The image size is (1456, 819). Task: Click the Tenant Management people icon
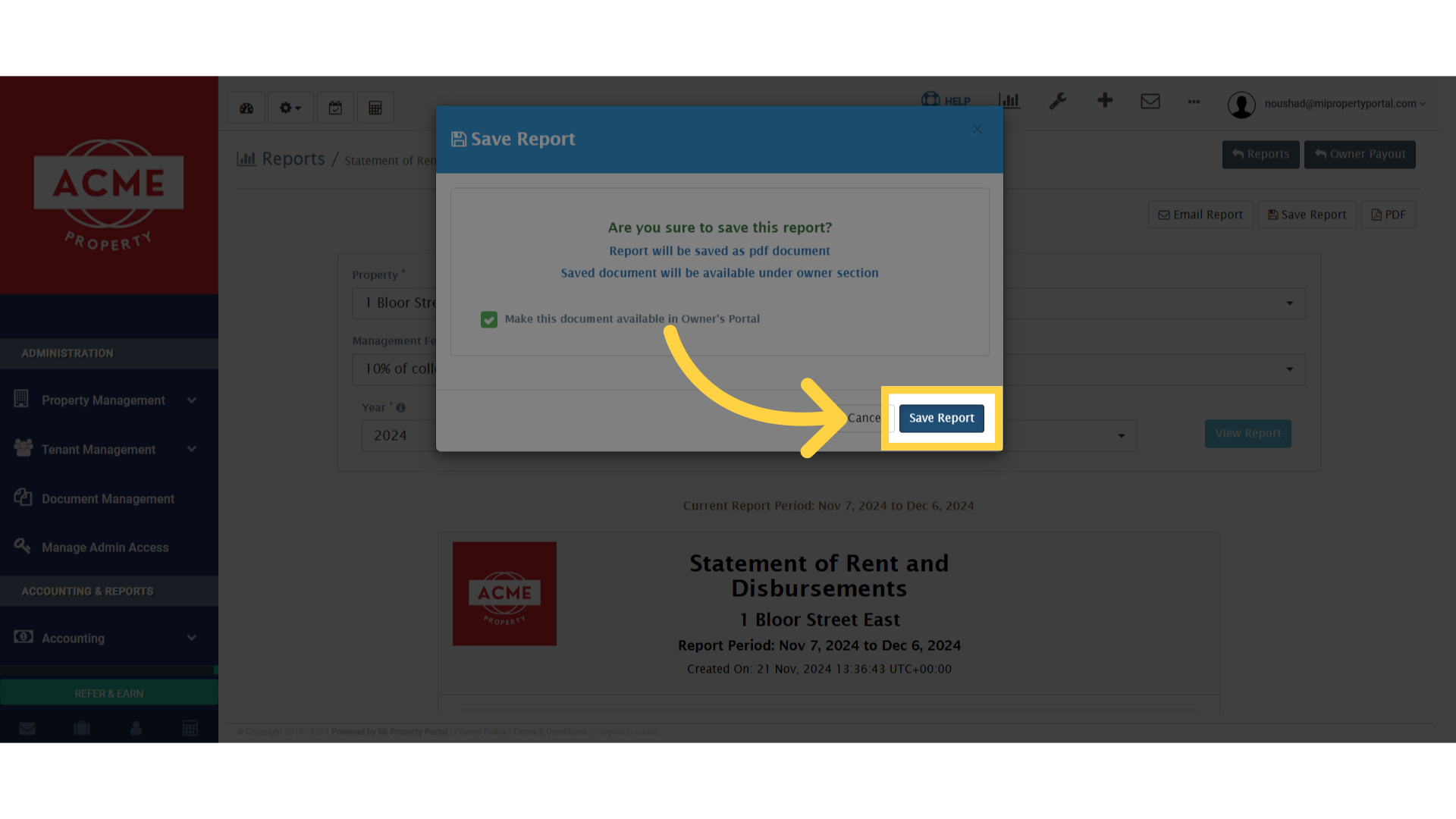coord(24,448)
